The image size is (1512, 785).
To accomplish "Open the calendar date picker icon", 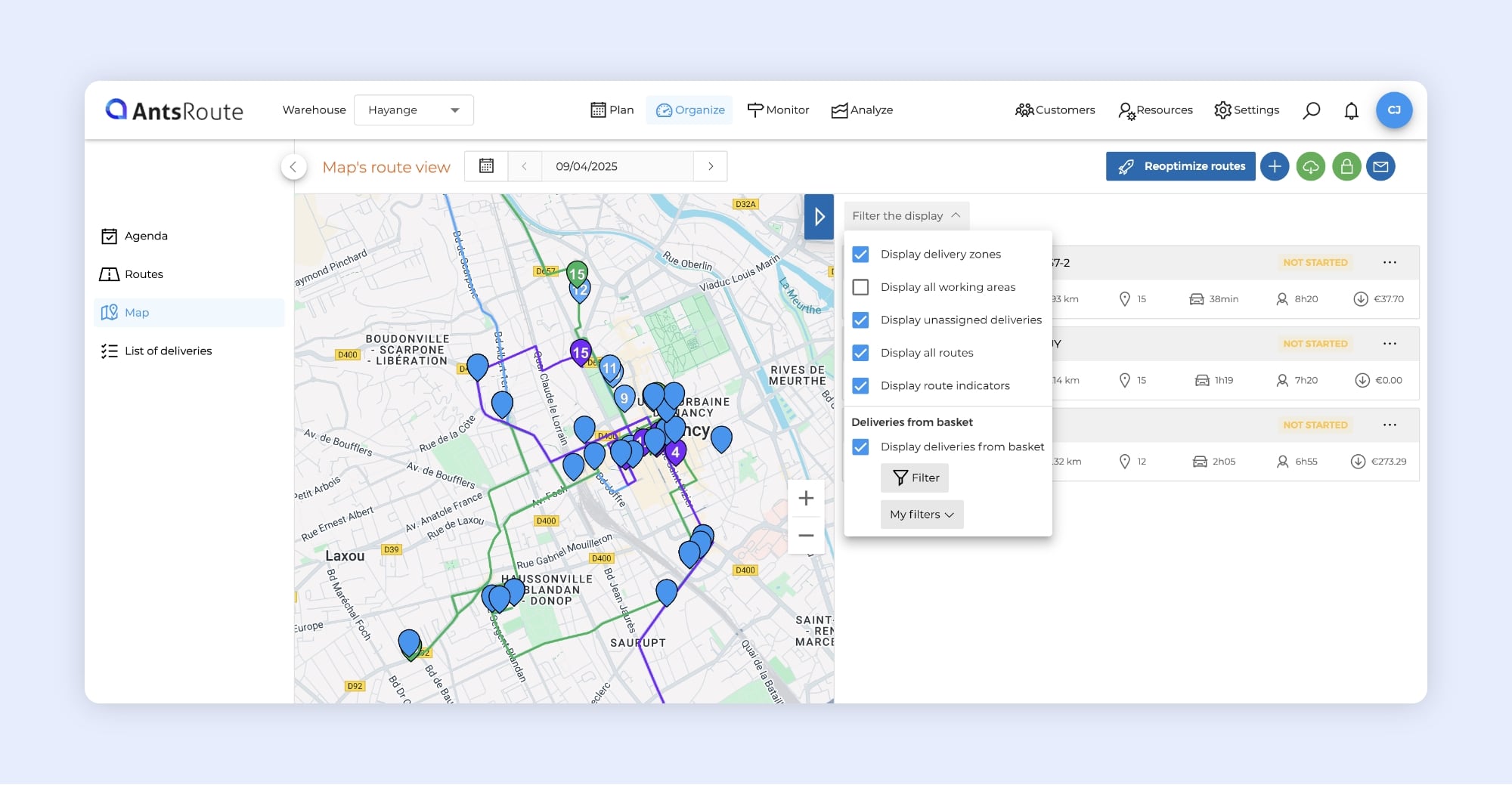I will (x=486, y=166).
